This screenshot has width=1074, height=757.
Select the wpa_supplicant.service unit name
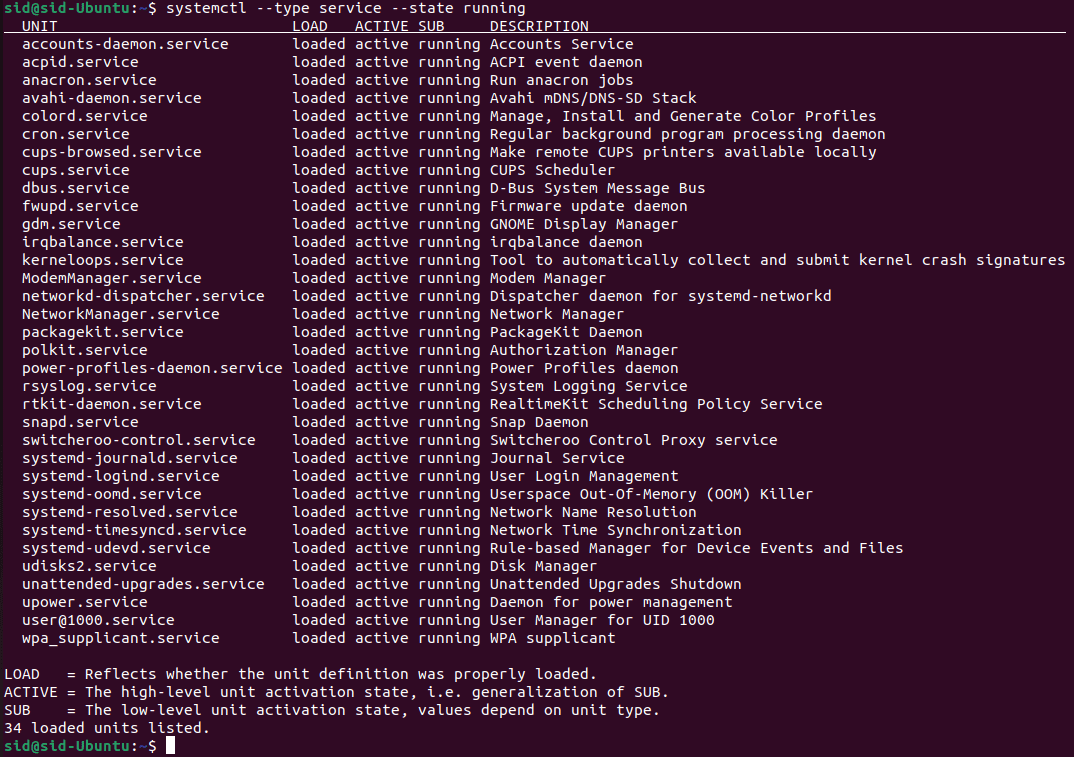click(120, 638)
